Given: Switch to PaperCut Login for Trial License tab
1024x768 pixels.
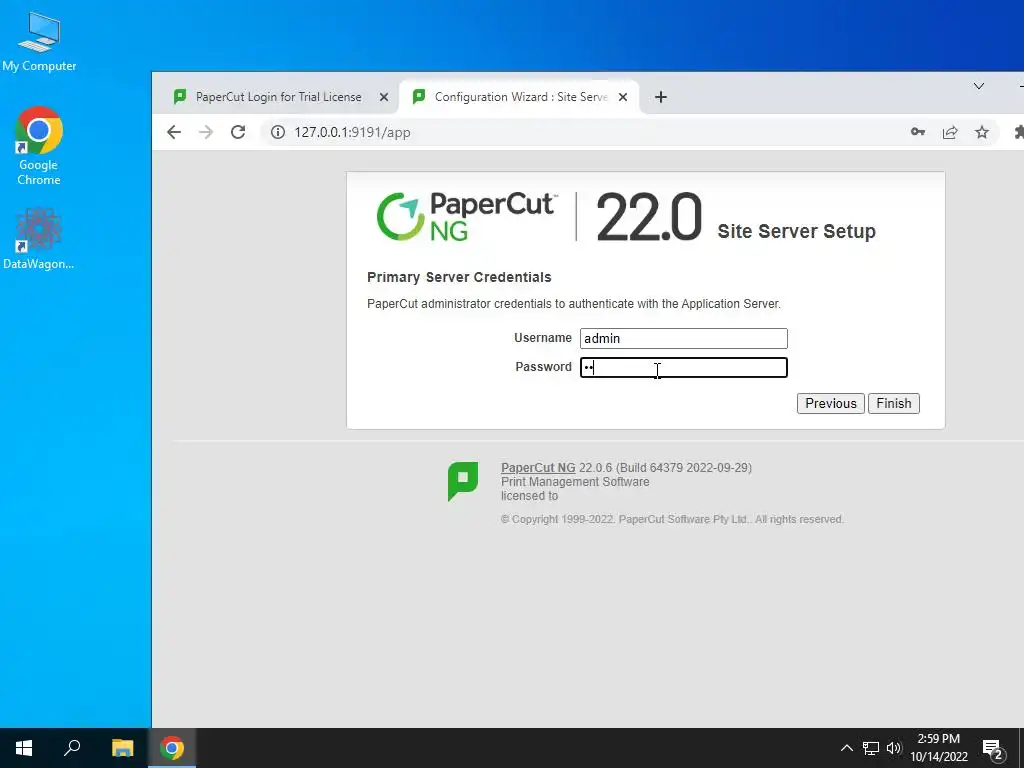Looking at the screenshot, I should pyautogui.click(x=278, y=97).
